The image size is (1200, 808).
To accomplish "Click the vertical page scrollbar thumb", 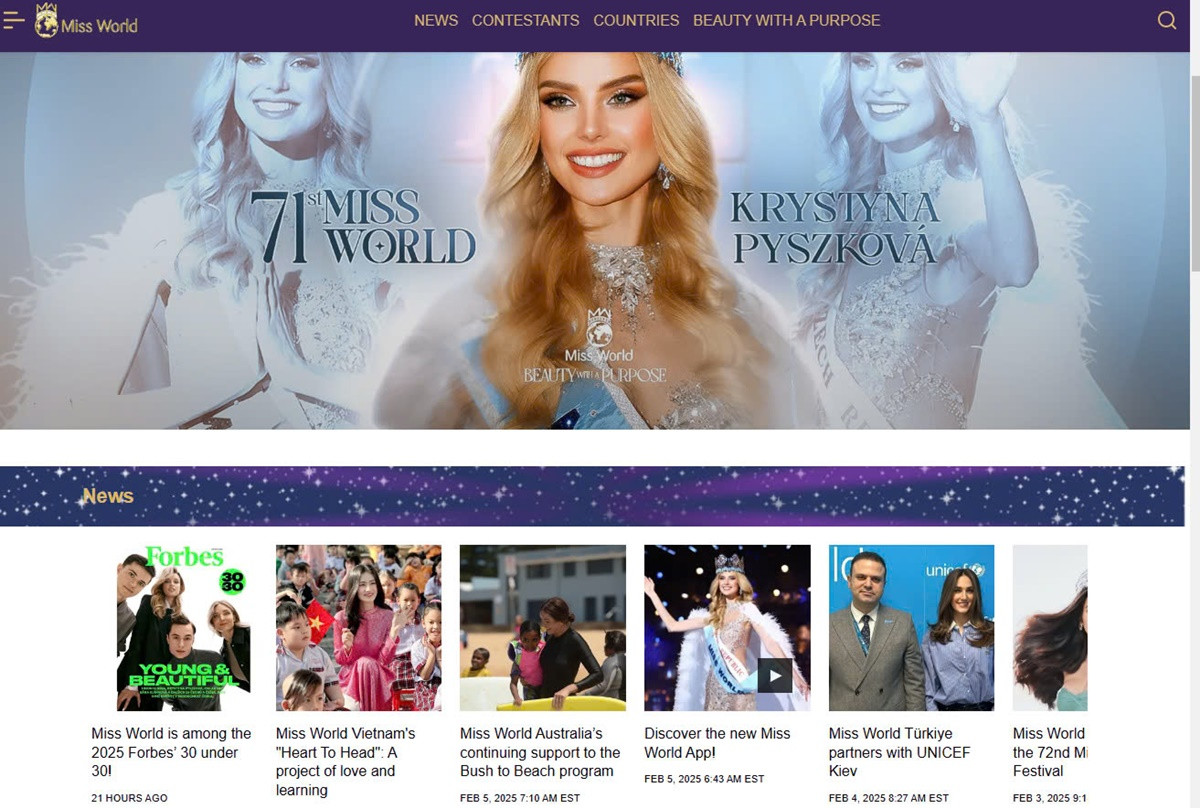I will (1194, 170).
